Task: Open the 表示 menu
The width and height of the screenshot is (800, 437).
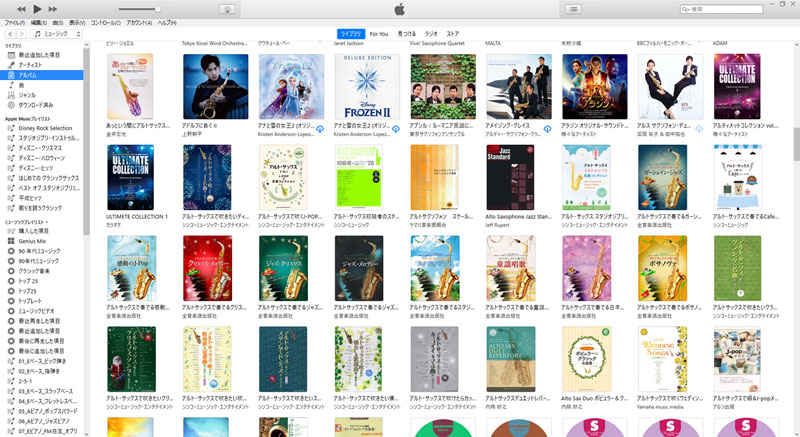Action: [78, 23]
